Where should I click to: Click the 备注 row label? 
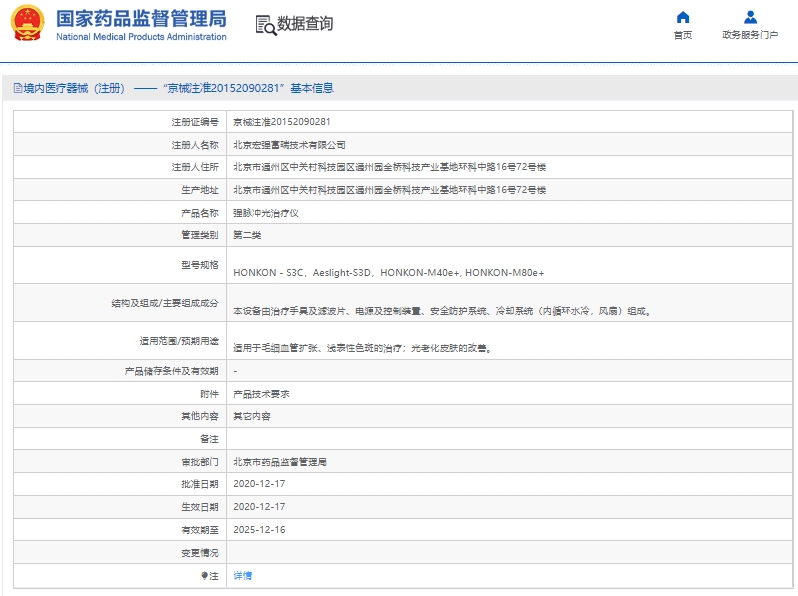click(x=209, y=439)
